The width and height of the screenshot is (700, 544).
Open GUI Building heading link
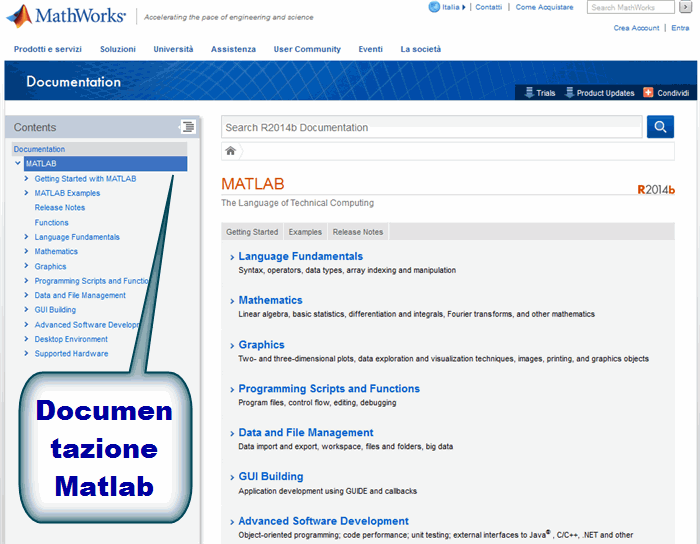pyautogui.click(x=271, y=476)
